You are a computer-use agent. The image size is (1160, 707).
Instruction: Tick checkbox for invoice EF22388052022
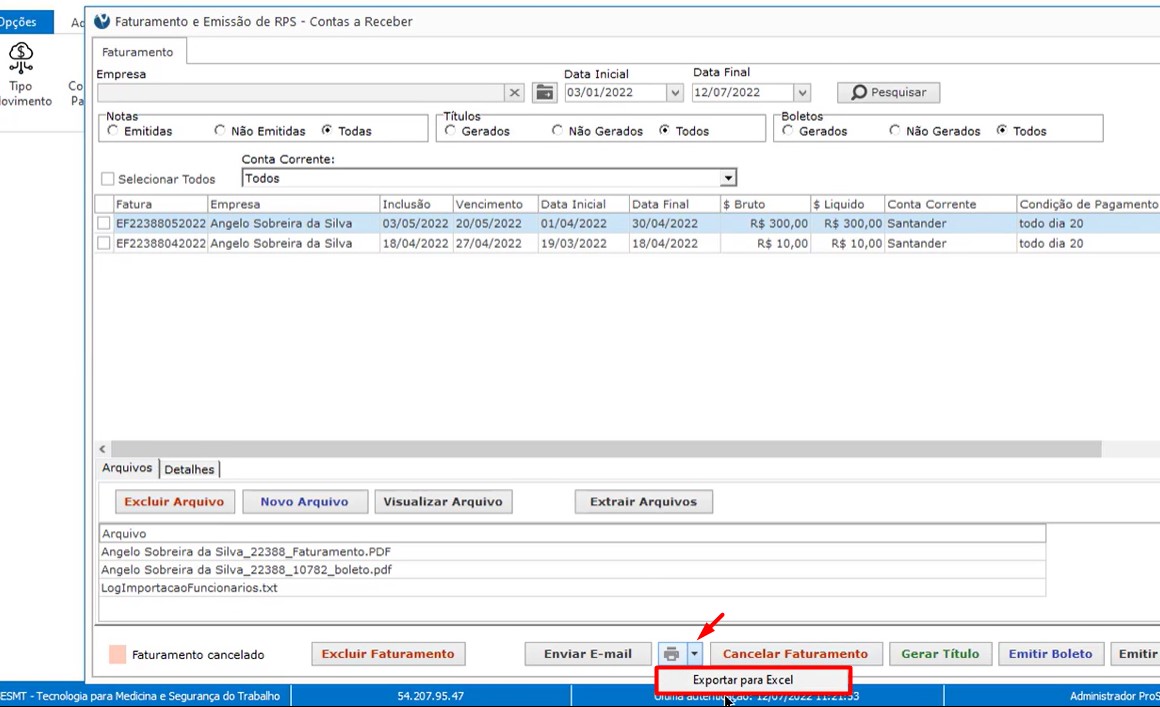pyautogui.click(x=104, y=224)
